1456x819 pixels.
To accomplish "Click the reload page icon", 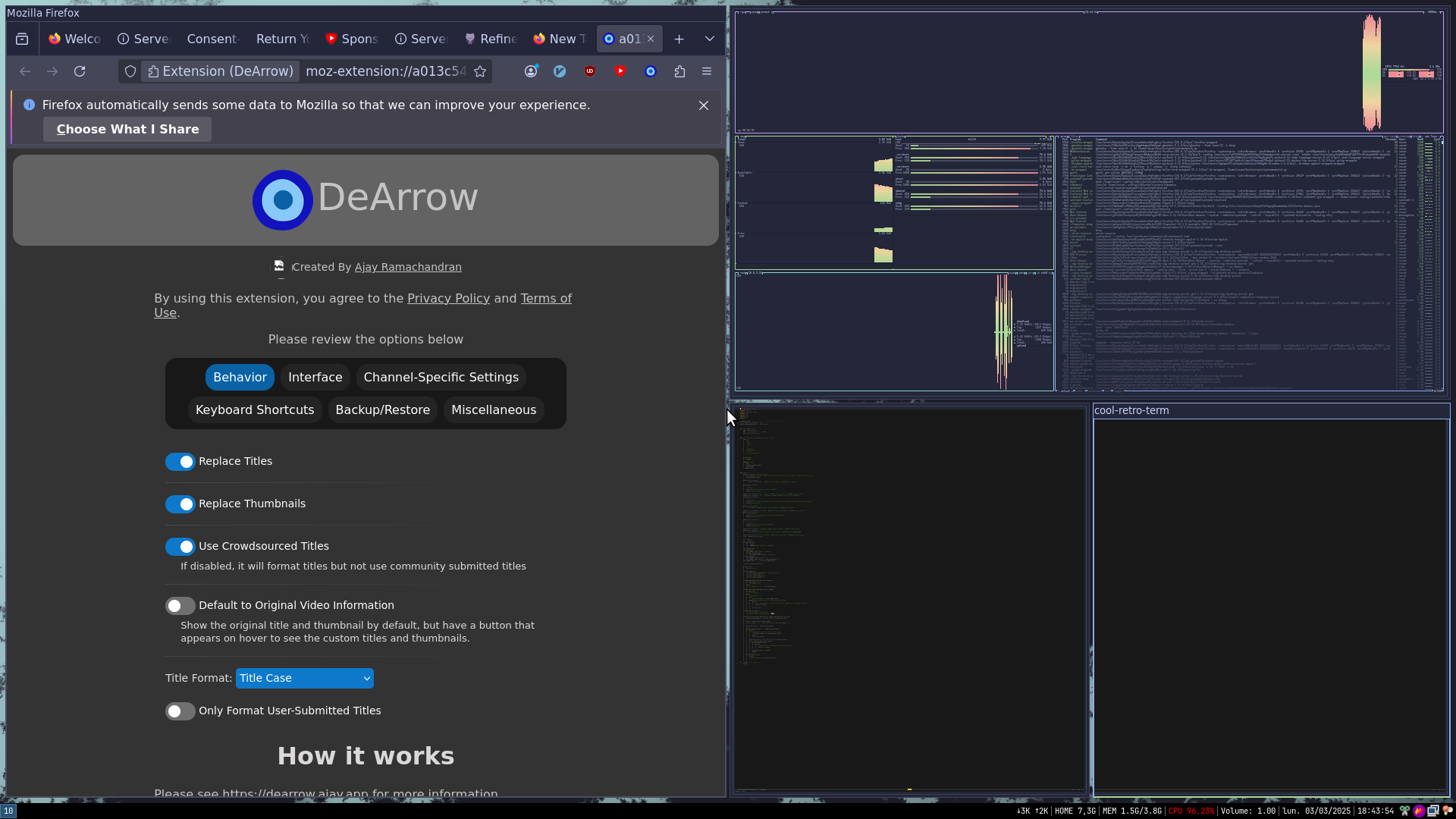I will point(80,71).
